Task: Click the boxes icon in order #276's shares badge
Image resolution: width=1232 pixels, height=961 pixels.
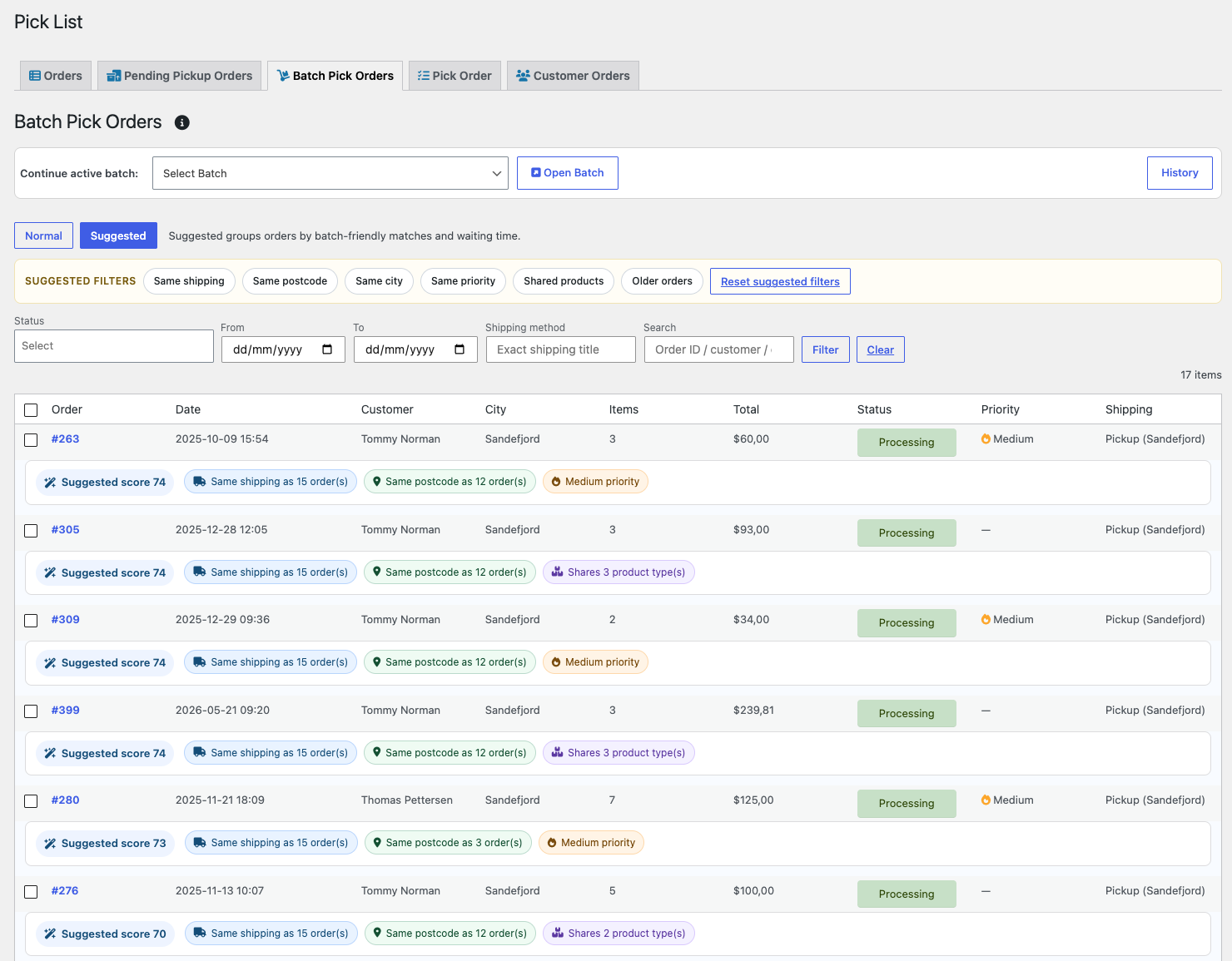Action: point(559,933)
